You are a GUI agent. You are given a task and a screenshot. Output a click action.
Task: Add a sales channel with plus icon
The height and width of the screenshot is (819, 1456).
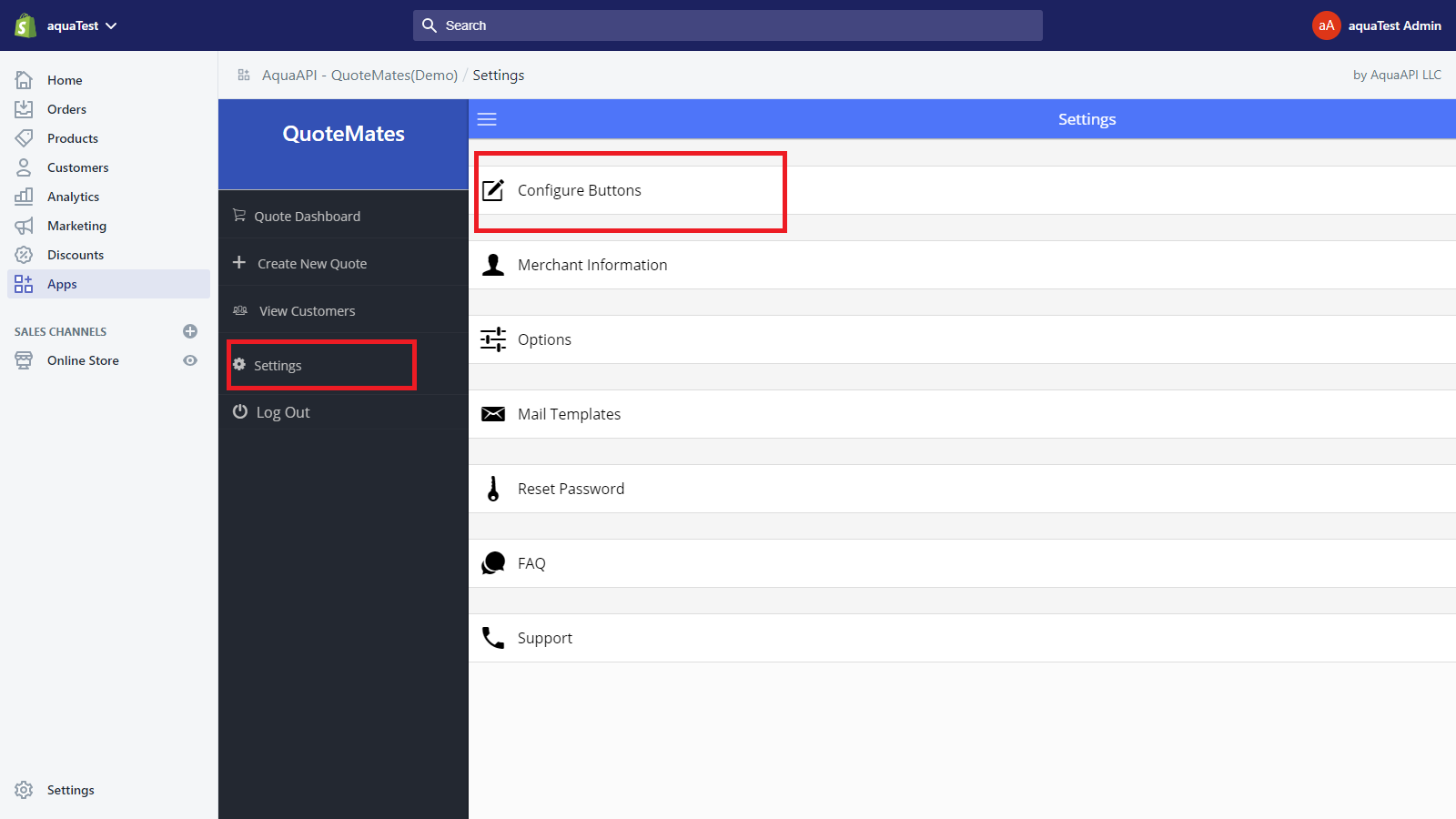coord(190,331)
